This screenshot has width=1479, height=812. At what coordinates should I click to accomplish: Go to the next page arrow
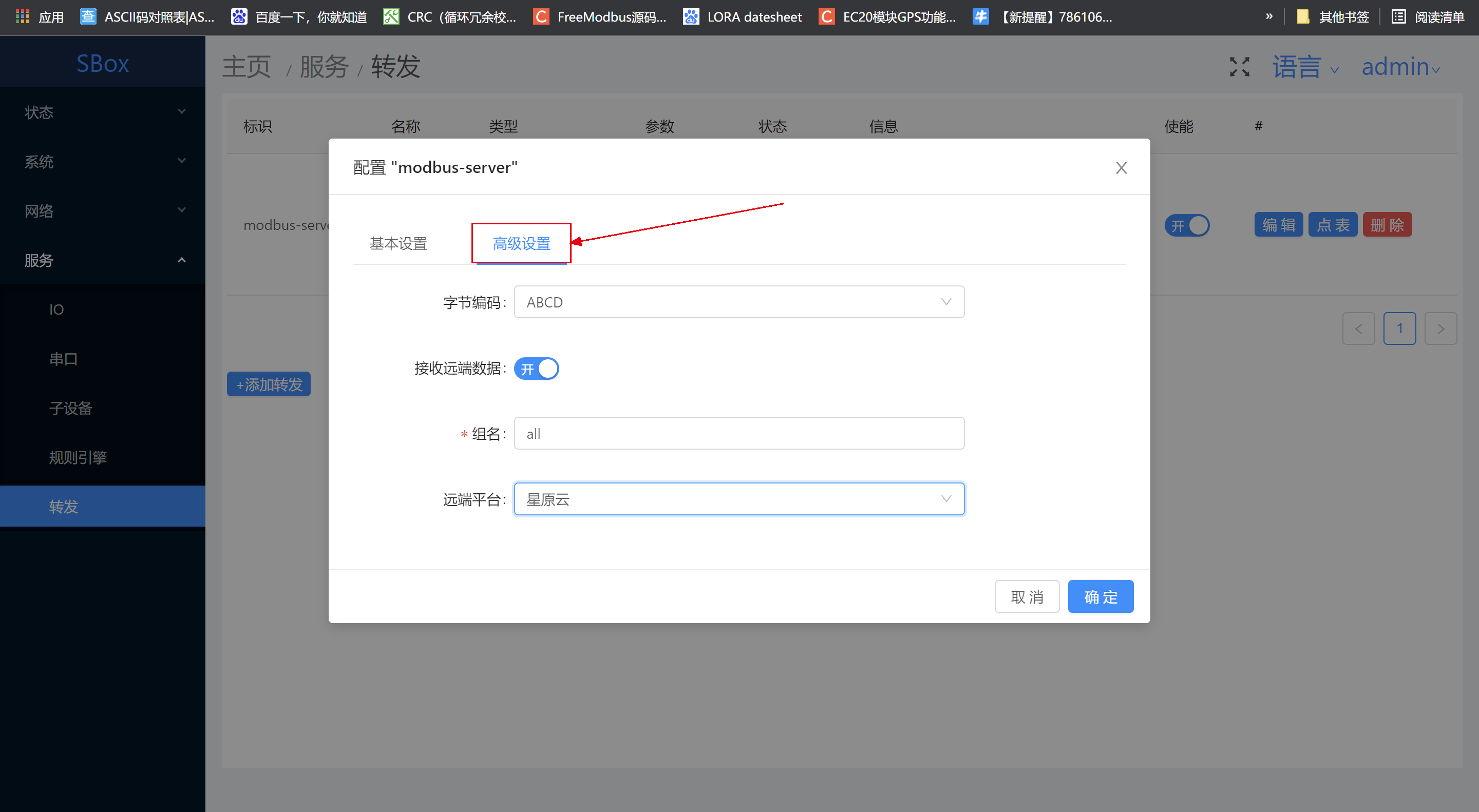1440,328
